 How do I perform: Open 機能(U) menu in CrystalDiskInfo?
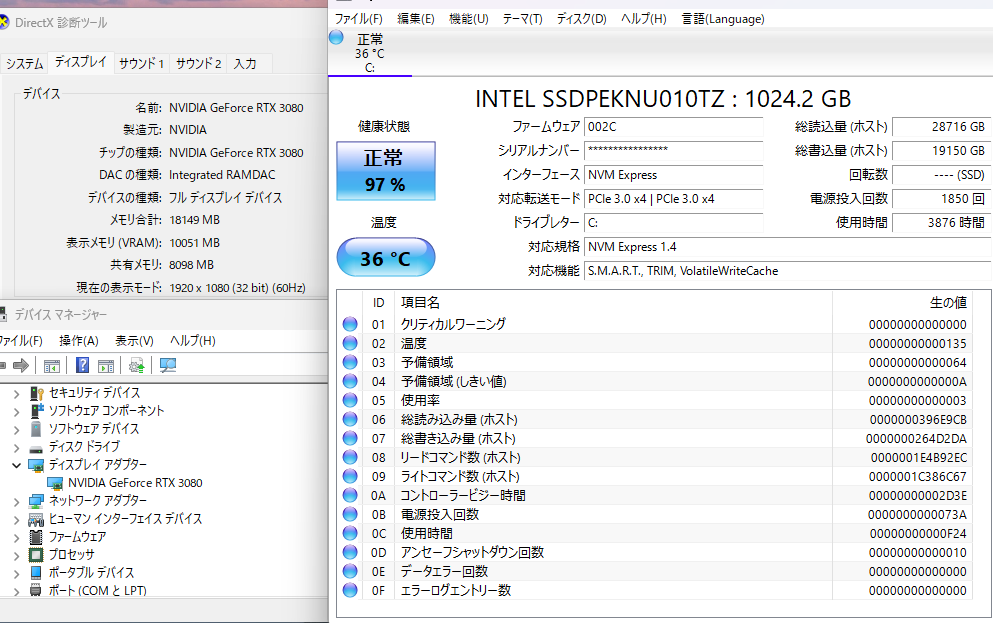(x=469, y=19)
